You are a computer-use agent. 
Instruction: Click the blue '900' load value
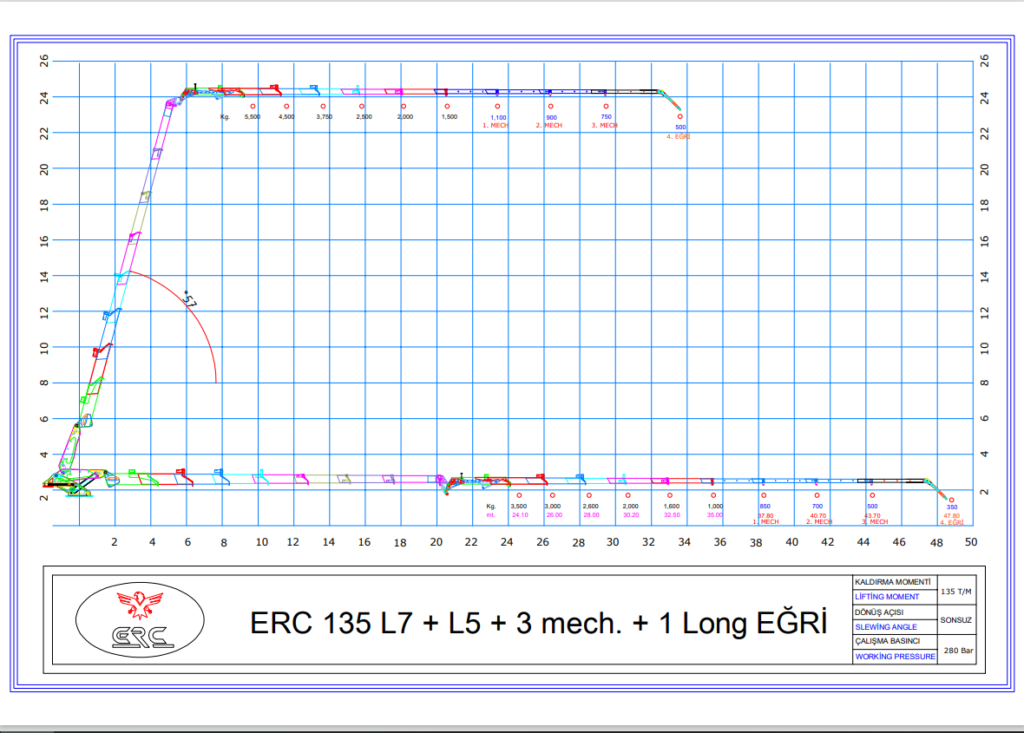pyautogui.click(x=552, y=118)
